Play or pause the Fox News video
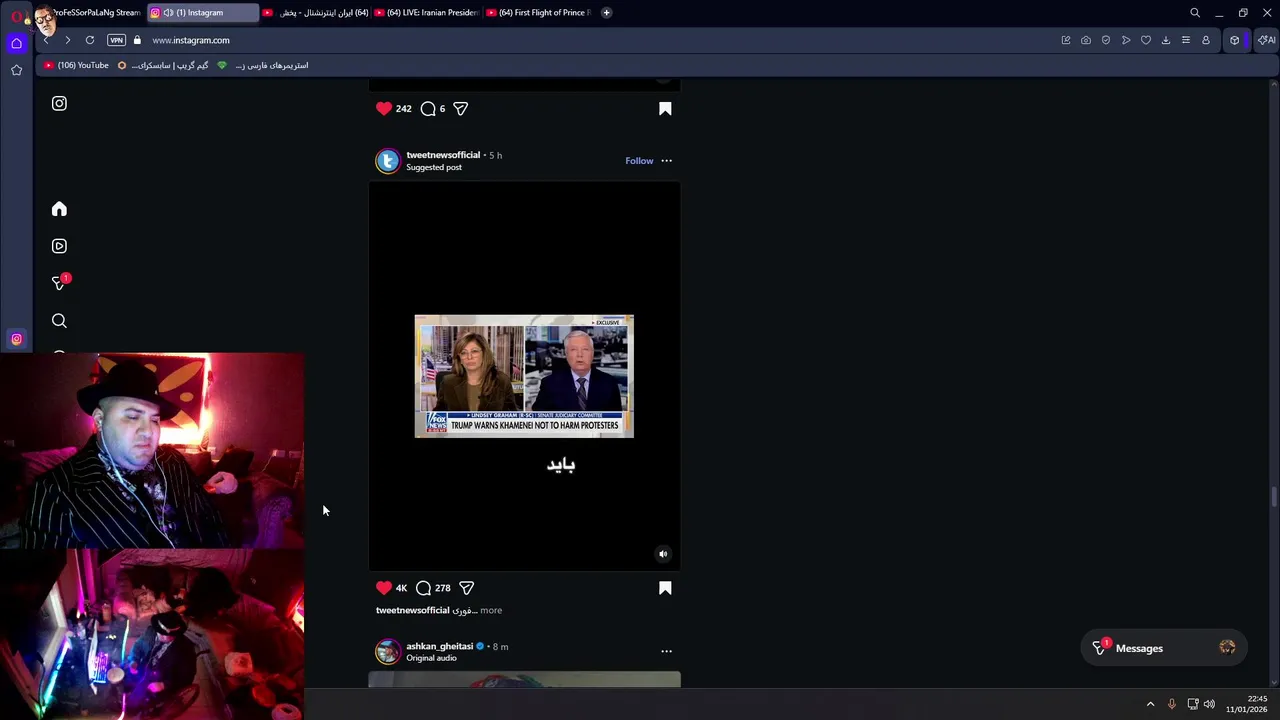 click(524, 376)
